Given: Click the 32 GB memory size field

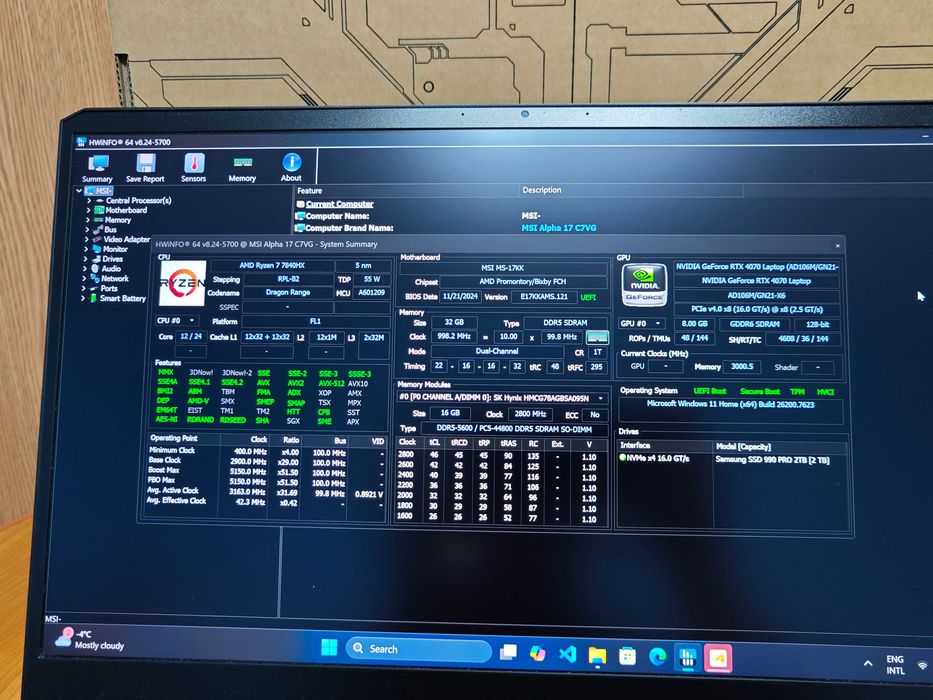Looking at the screenshot, I should coord(454,322).
